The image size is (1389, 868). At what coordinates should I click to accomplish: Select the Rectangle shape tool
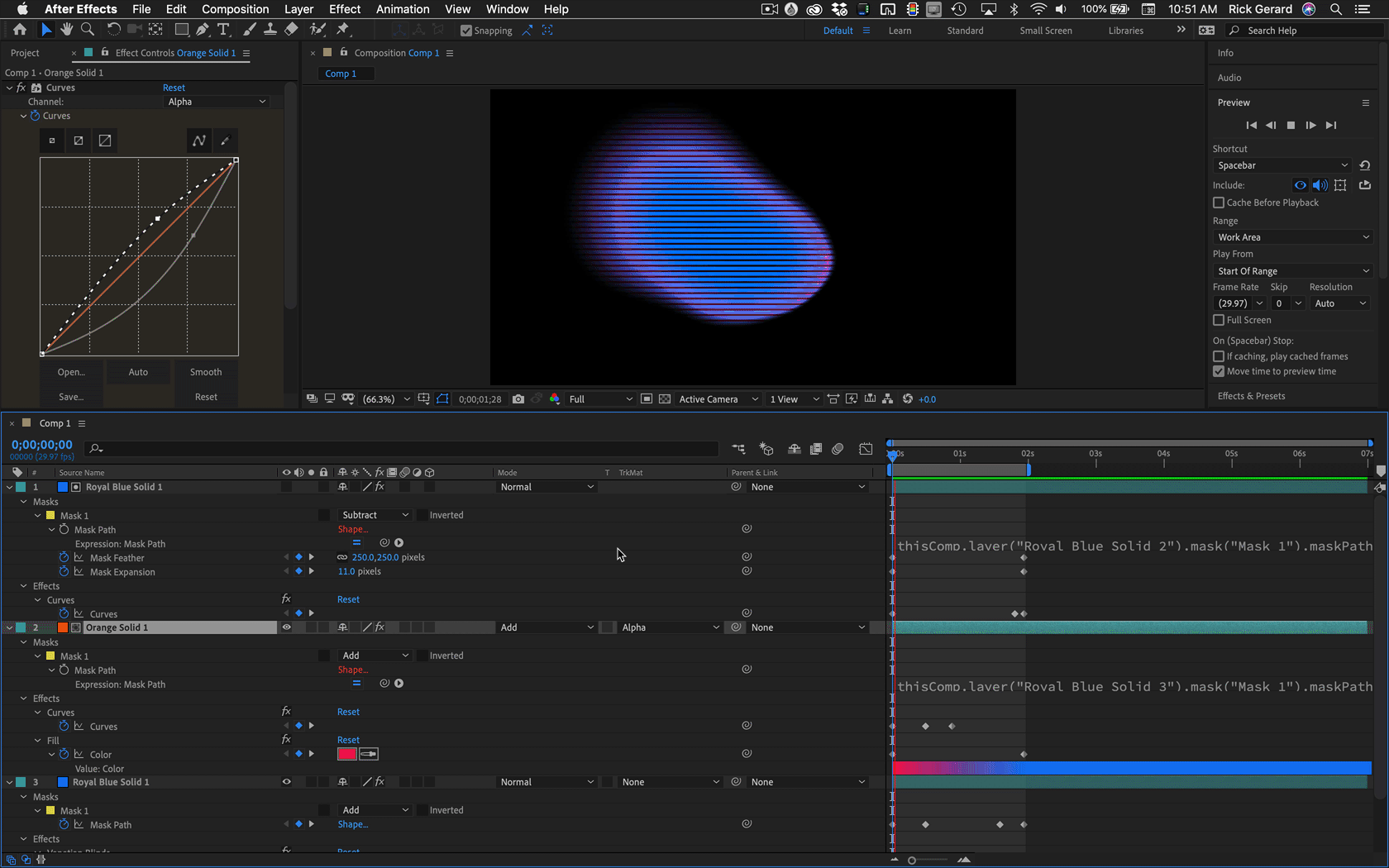pyautogui.click(x=181, y=30)
